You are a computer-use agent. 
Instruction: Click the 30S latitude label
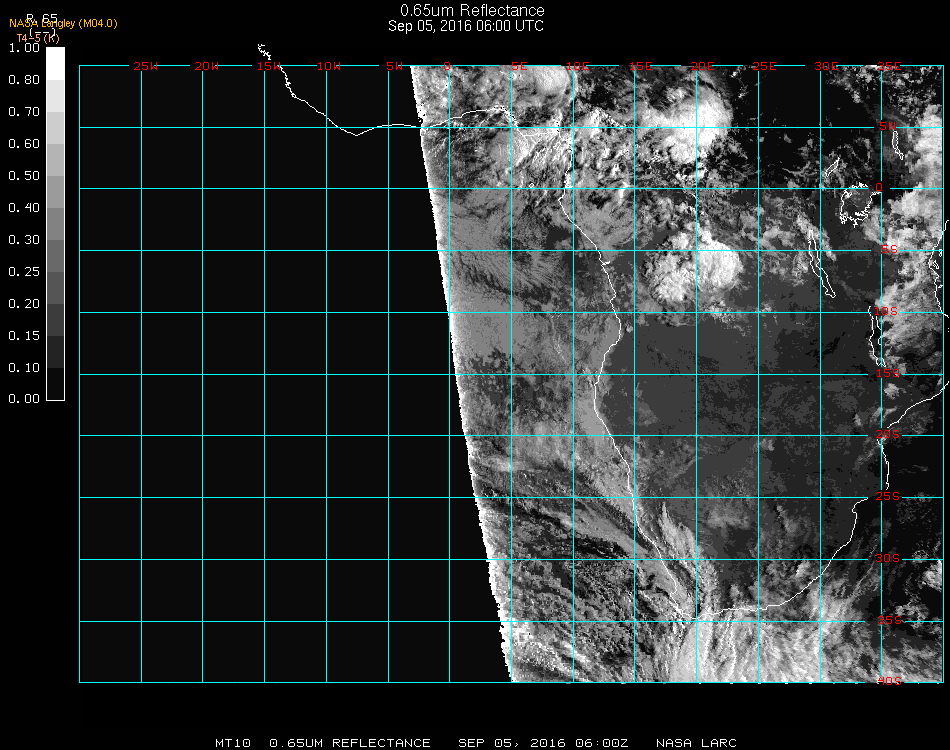click(x=888, y=558)
